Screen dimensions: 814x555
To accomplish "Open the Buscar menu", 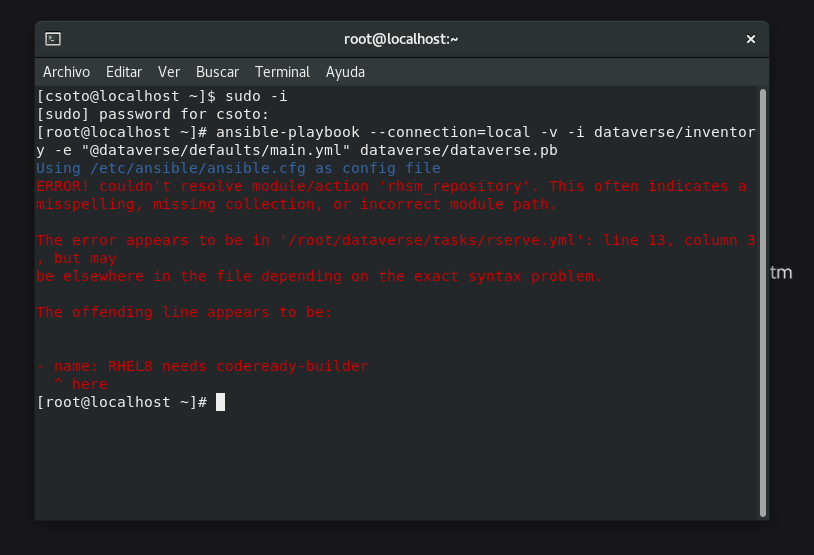I will (217, 72).
